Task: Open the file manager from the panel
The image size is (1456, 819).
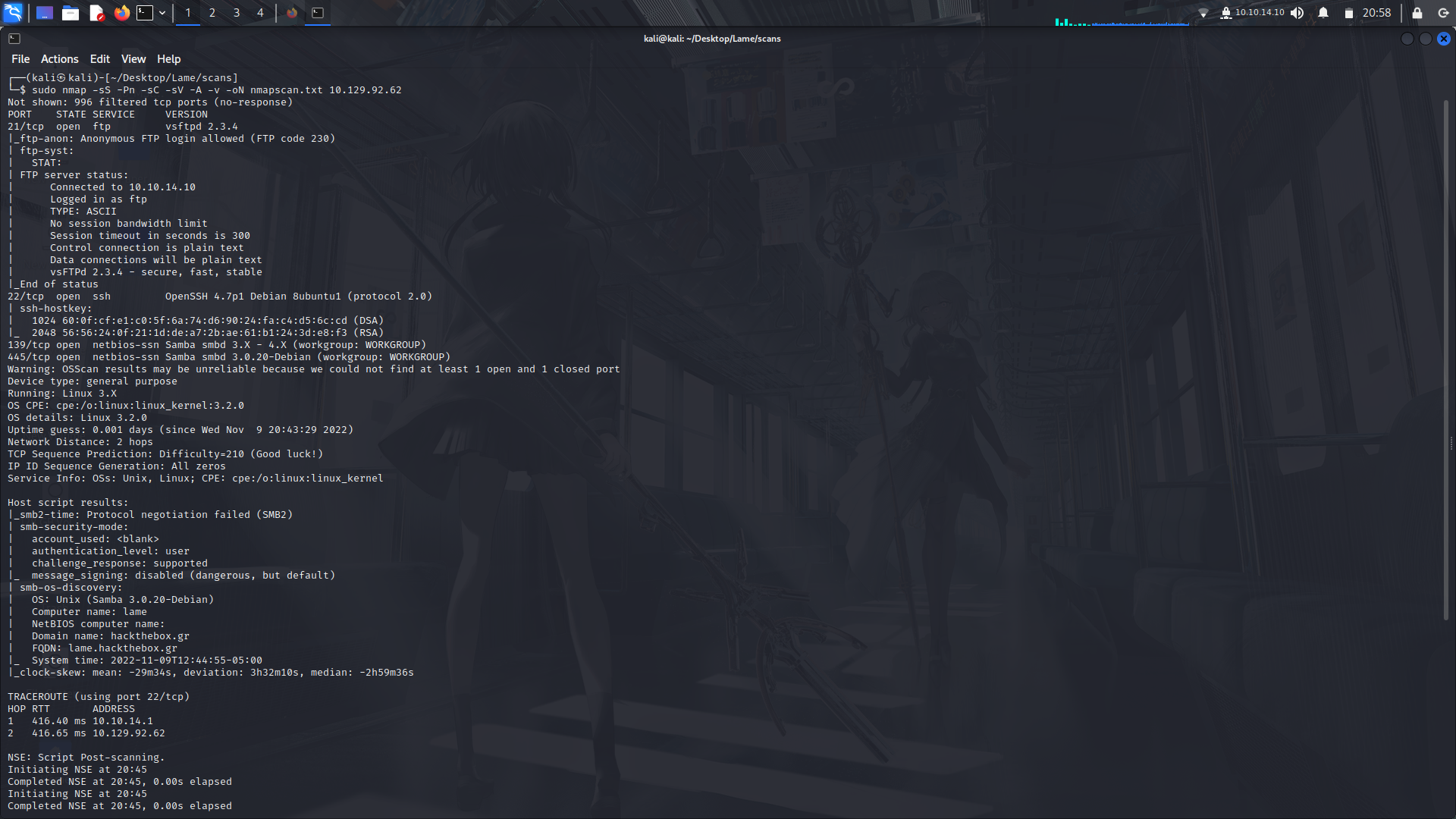Action: (x=71, y=13)
